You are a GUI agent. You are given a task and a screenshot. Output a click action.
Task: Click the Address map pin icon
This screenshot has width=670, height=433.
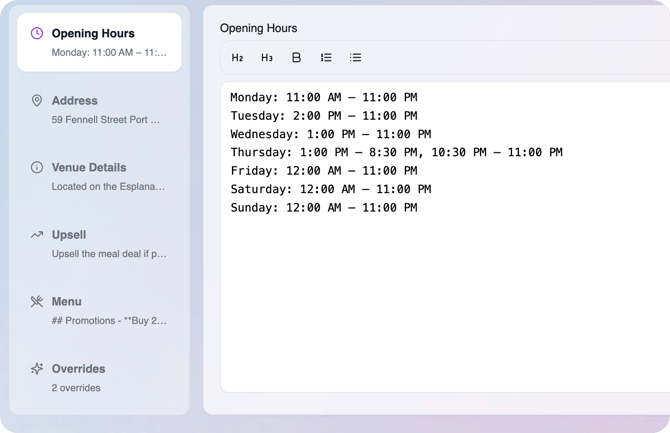[x=37, y=100]
